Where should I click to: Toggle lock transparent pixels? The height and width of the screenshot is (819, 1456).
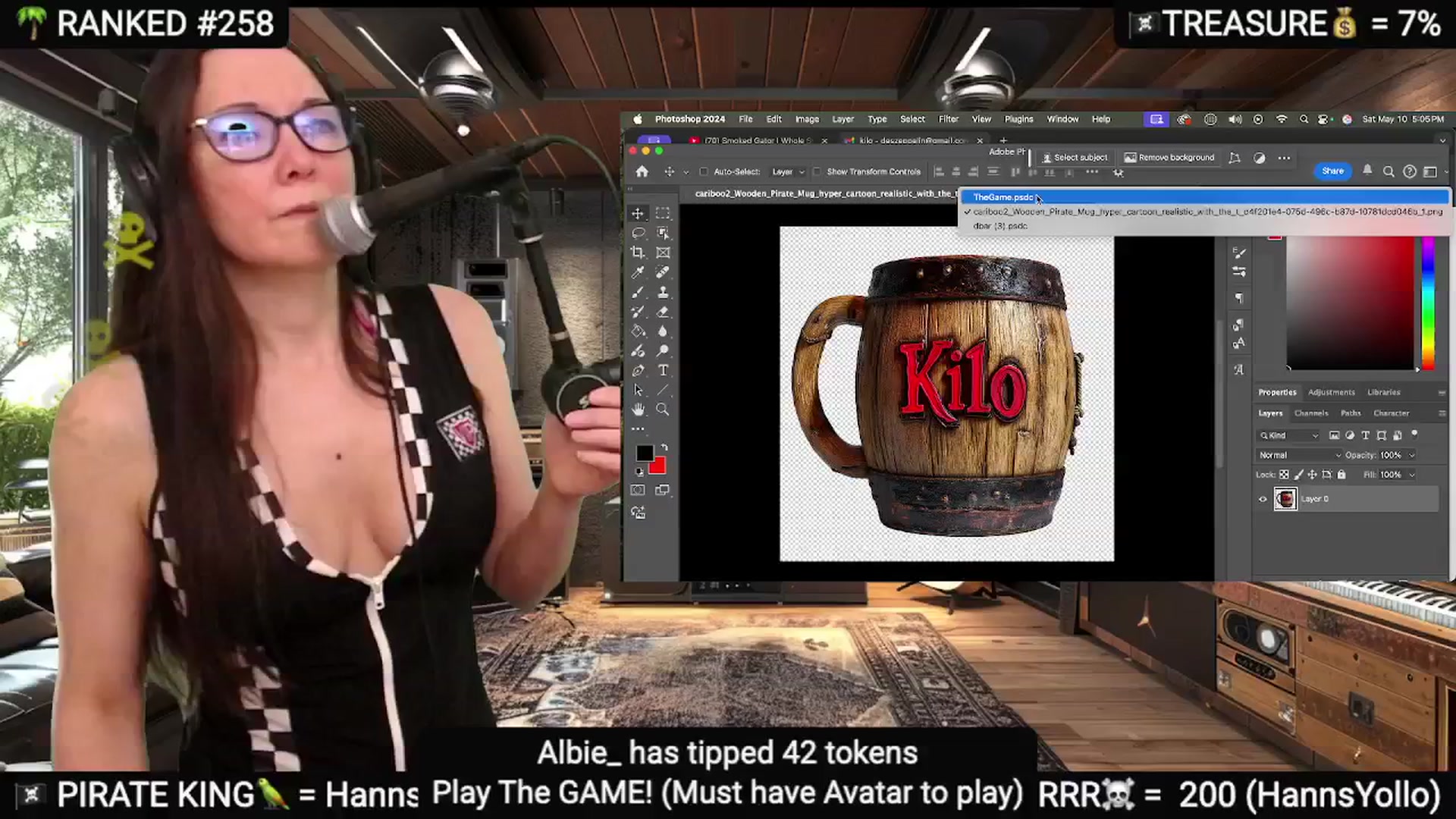[x=1284, y=475]
